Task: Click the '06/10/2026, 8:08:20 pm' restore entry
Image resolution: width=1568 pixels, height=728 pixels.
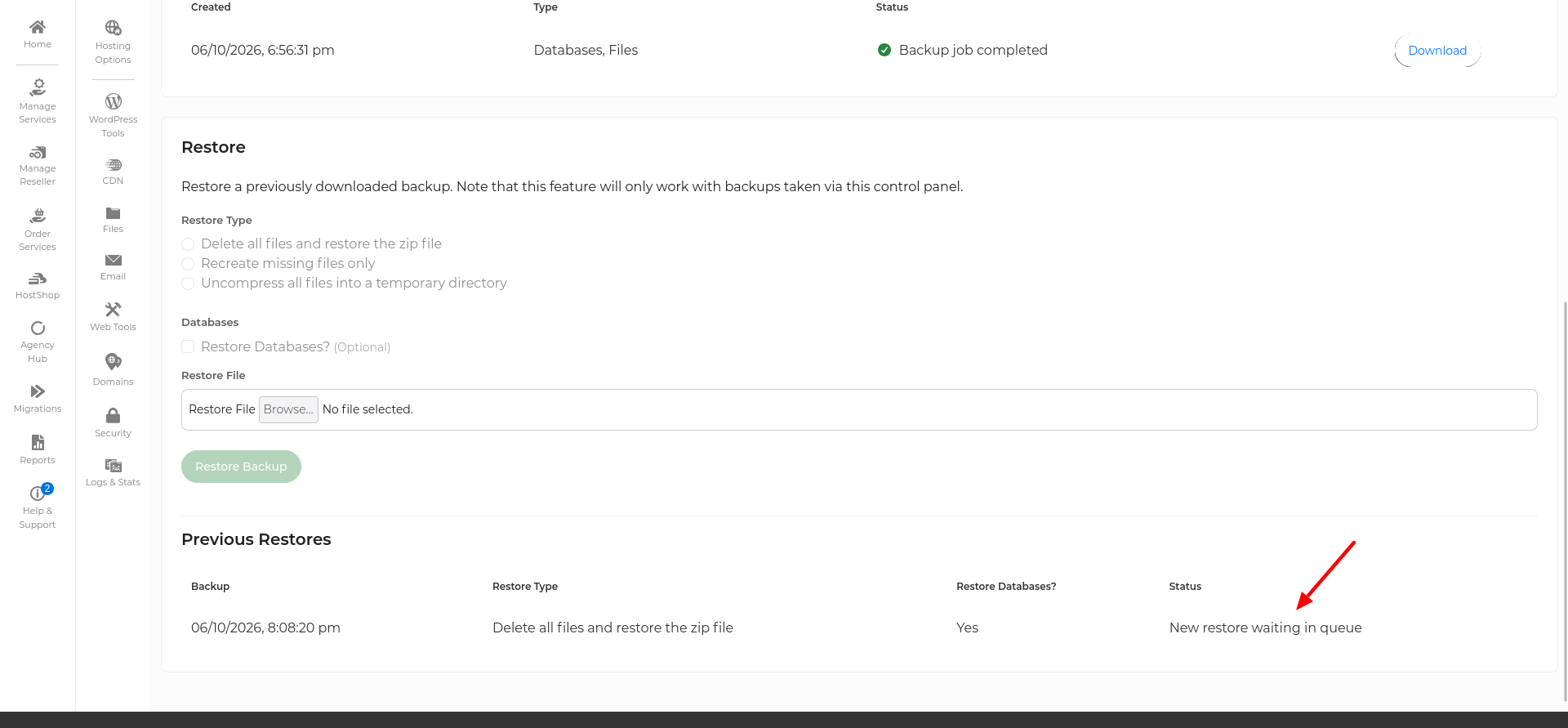Action: [x=265, y=628]
